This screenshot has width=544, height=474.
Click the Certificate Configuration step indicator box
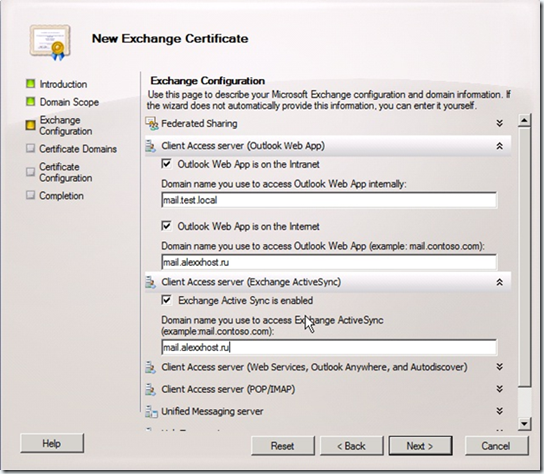click(x=31, y=172)
